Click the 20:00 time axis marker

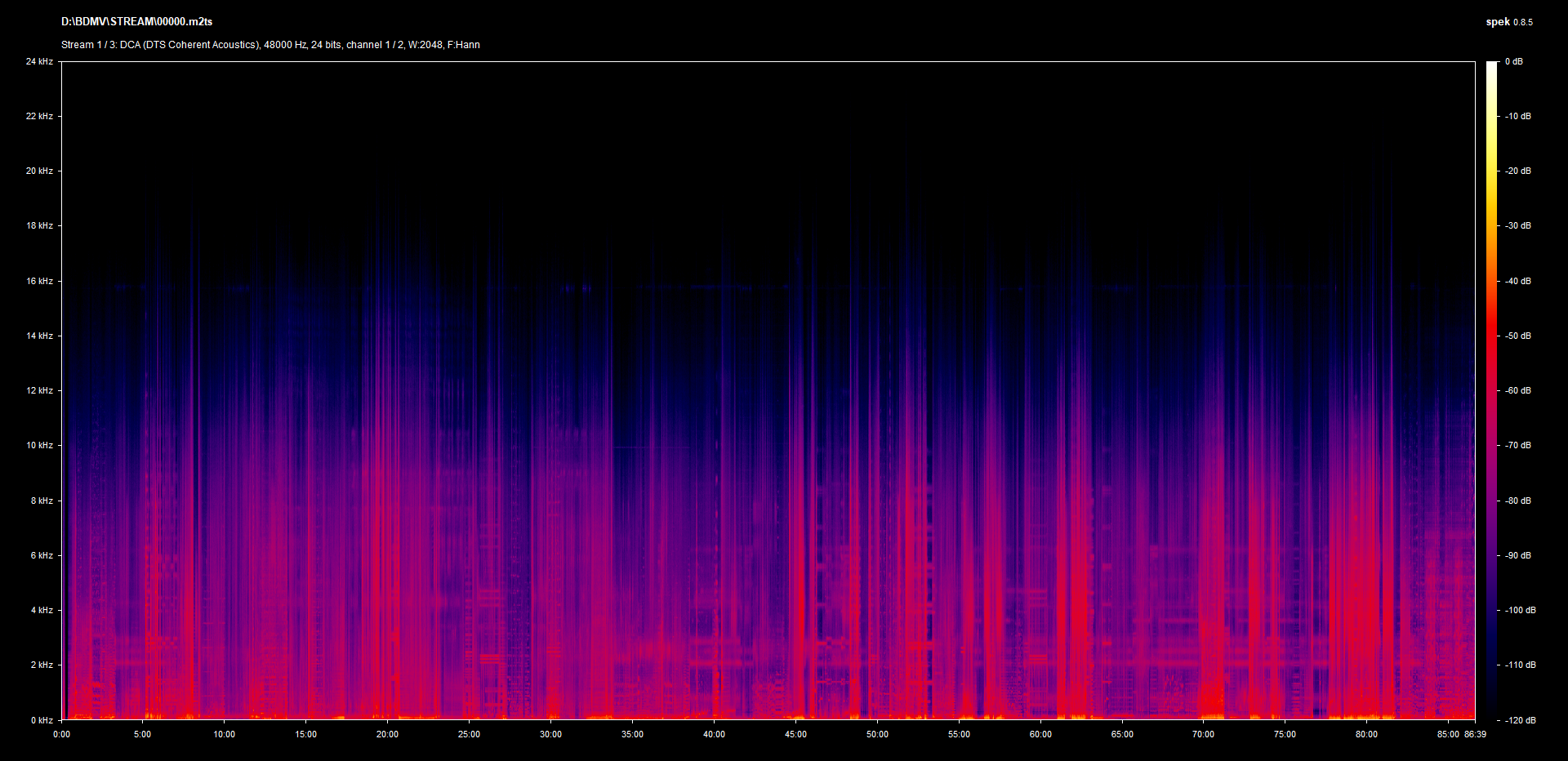tap(387, 735)
